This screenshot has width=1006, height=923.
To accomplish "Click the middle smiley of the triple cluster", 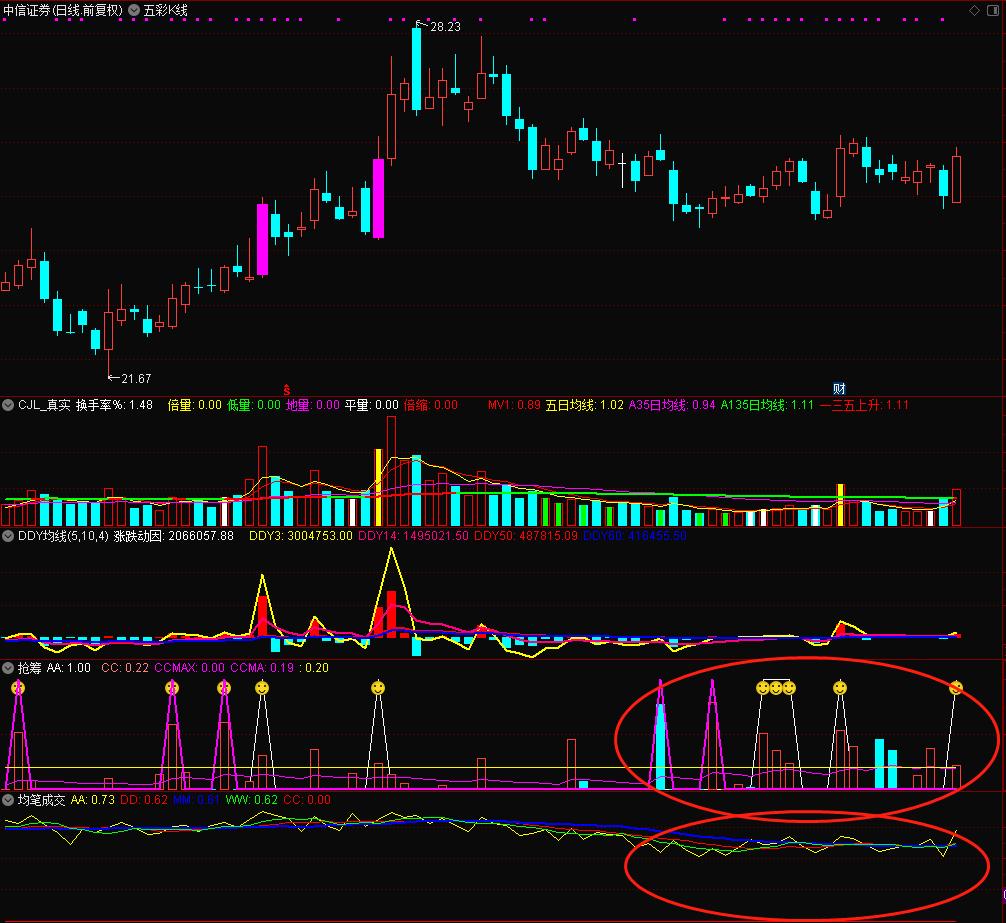I will pos(776,688).
